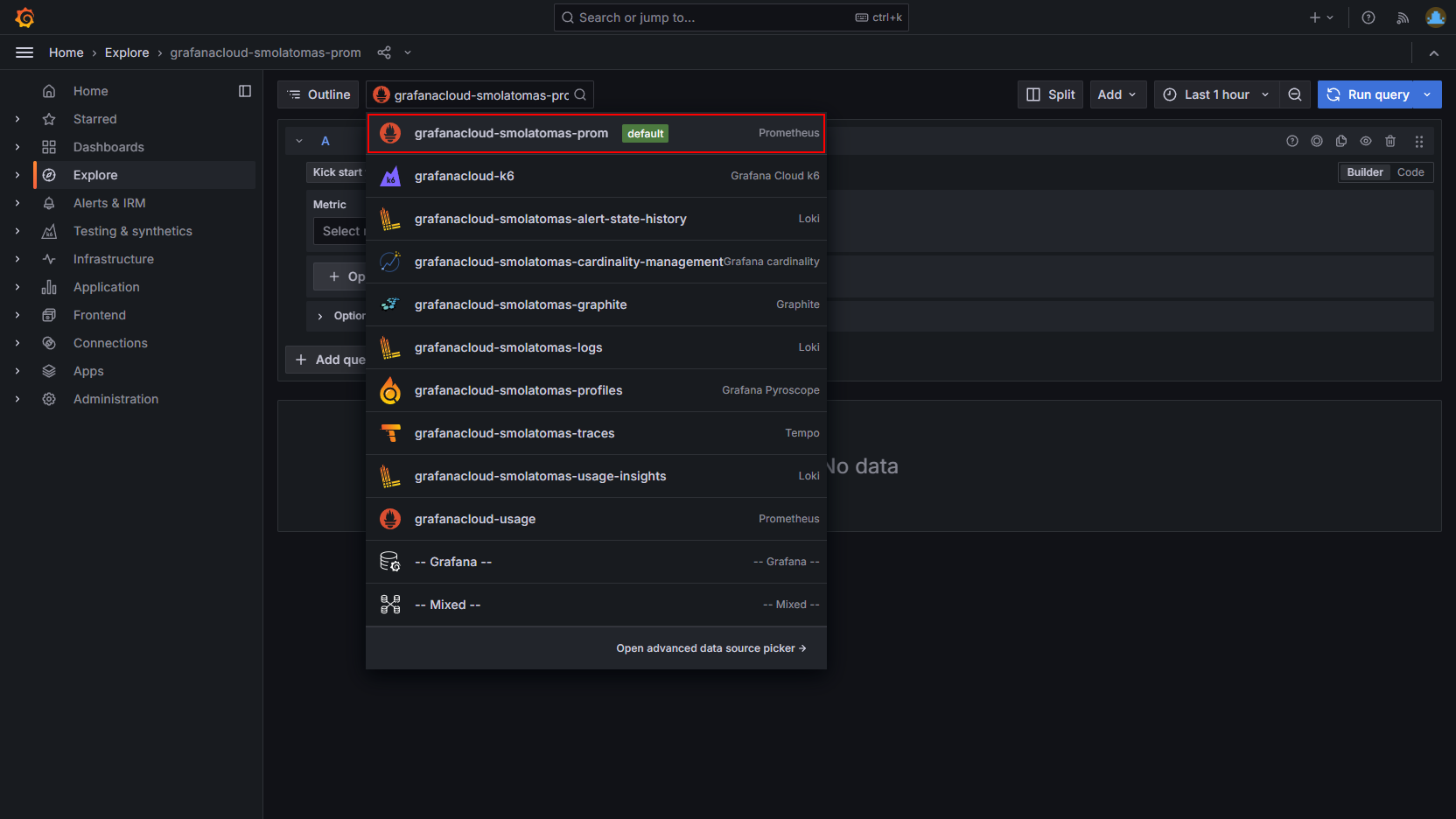
Task: Open the Add dropdown
Action: click(1117, 94)
